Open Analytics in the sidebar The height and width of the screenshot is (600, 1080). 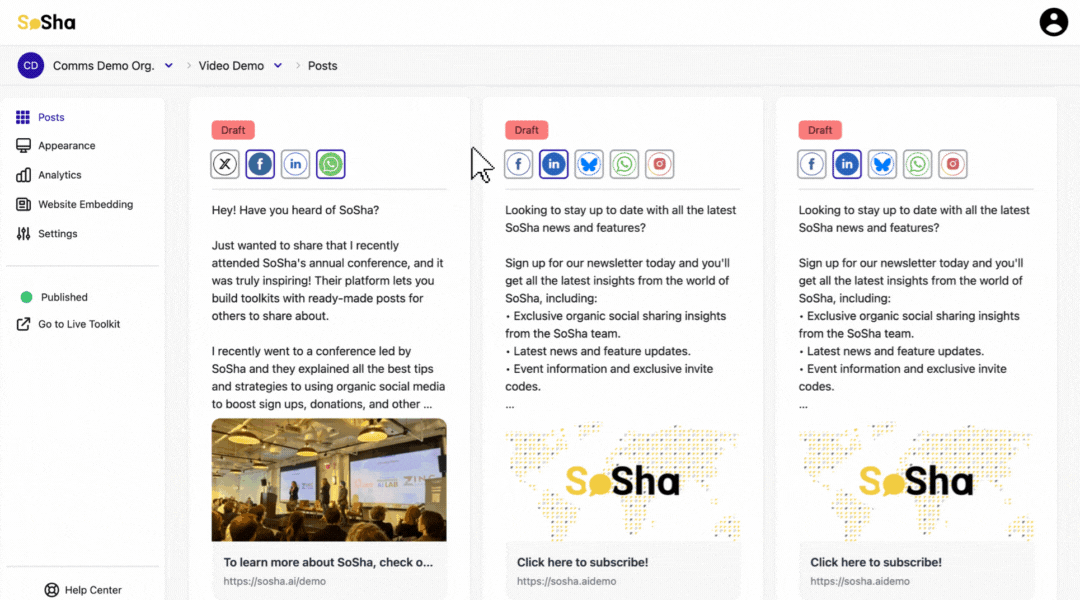pyautogui.click(x=60, y=175)
